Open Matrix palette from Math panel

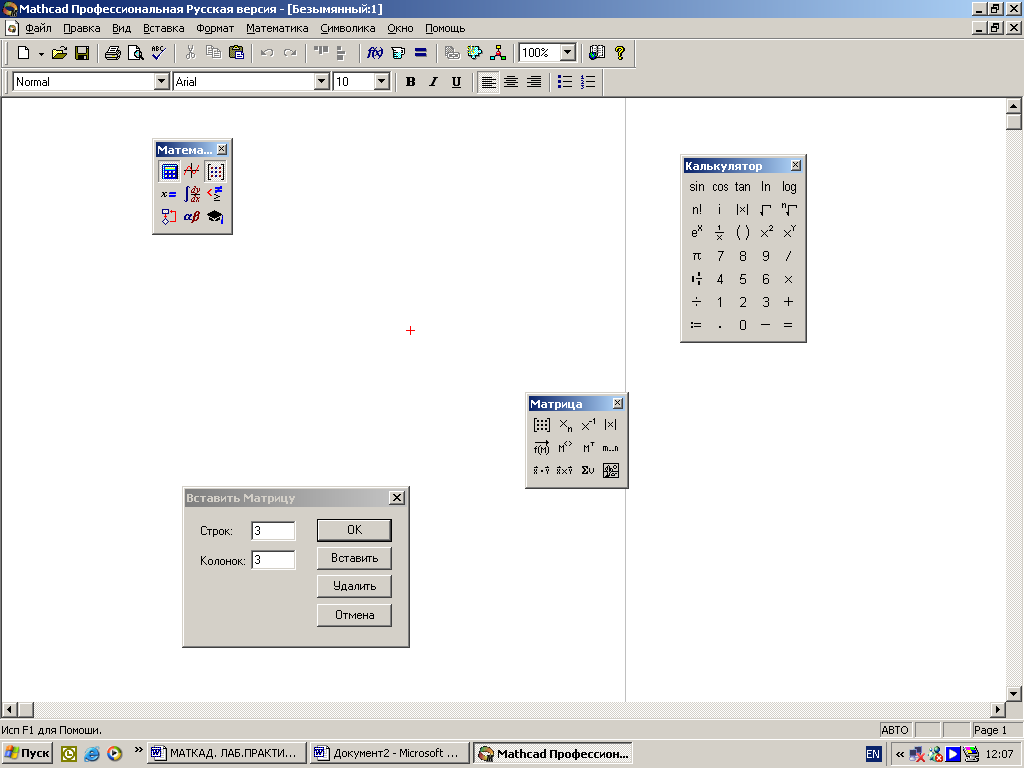pyautogui.click(x=215, y=172)
